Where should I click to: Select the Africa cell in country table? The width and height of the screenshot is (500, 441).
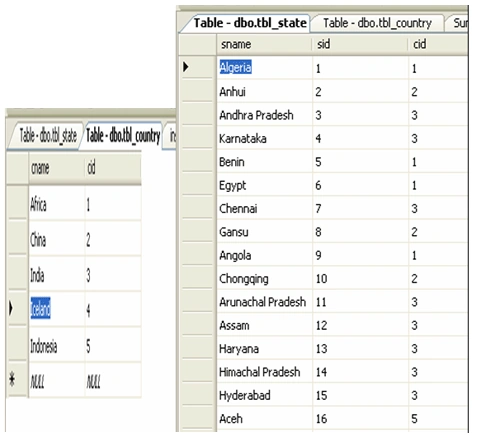coord(56,204)
